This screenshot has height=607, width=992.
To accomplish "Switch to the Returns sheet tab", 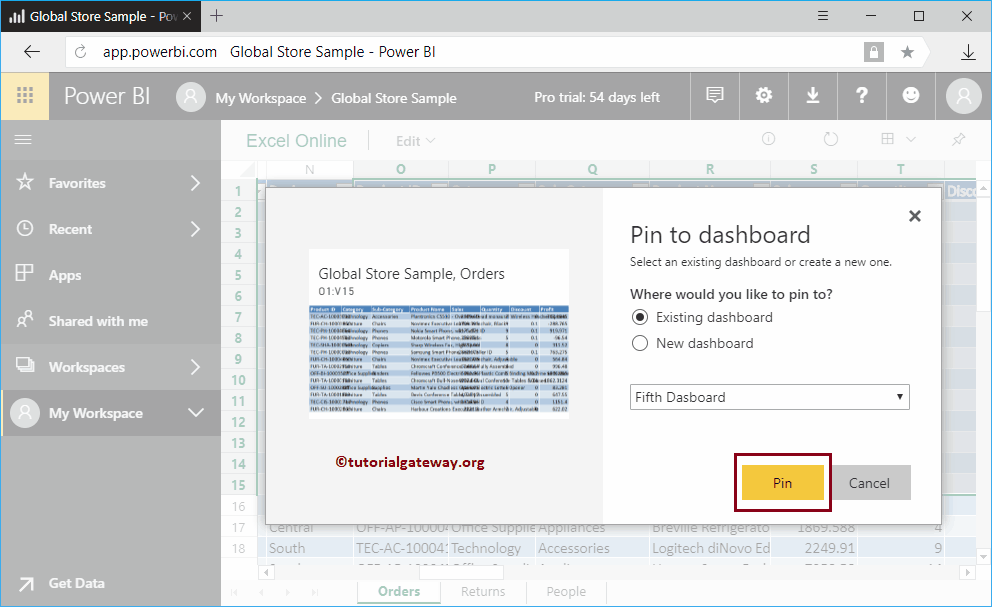I will click(x=483, y=591).
